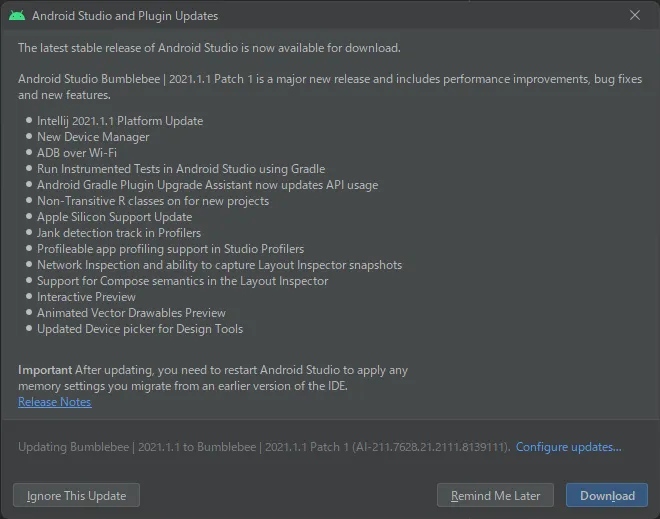
Task: Click the Non-Transitive R classes entry
Action: pyautogui.click(x=153, y=201)
